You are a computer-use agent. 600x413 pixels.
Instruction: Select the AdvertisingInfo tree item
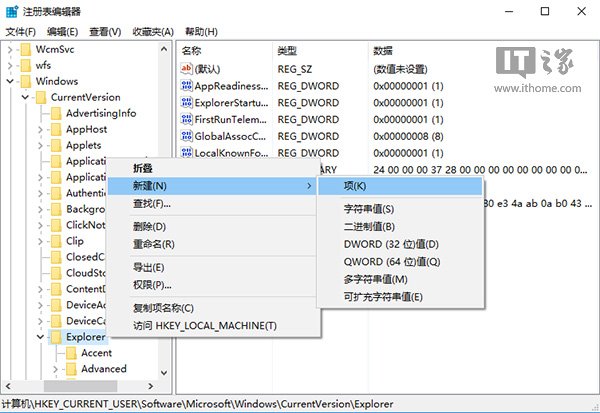click(101, 114)
